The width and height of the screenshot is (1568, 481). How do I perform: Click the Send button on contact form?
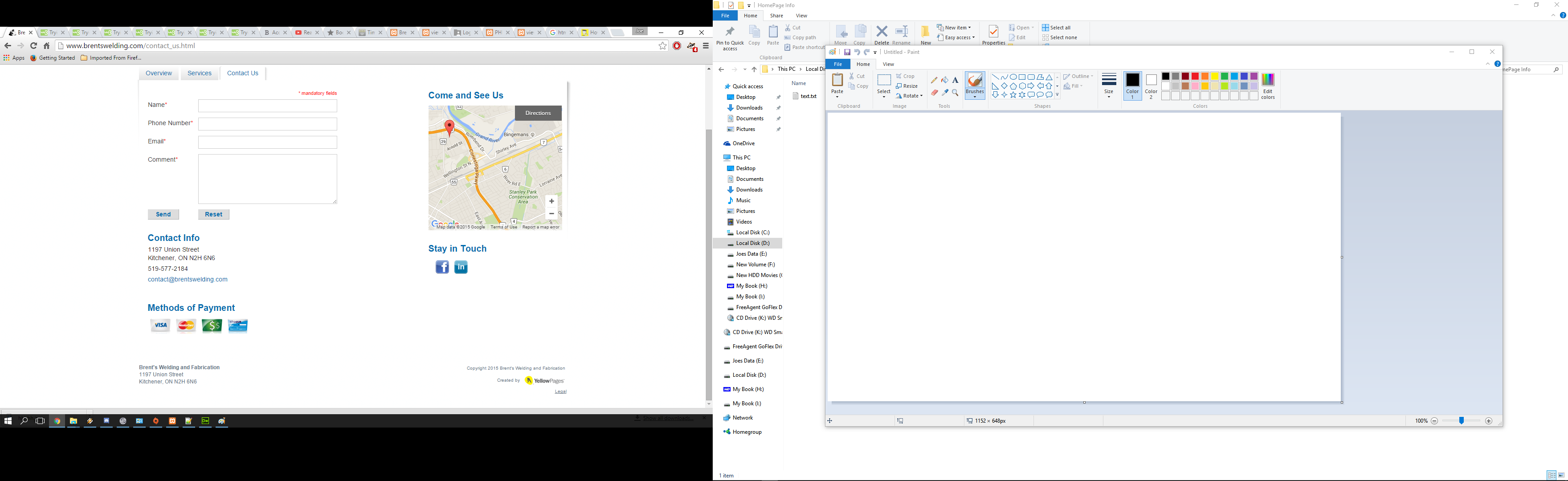pos(163,214)
